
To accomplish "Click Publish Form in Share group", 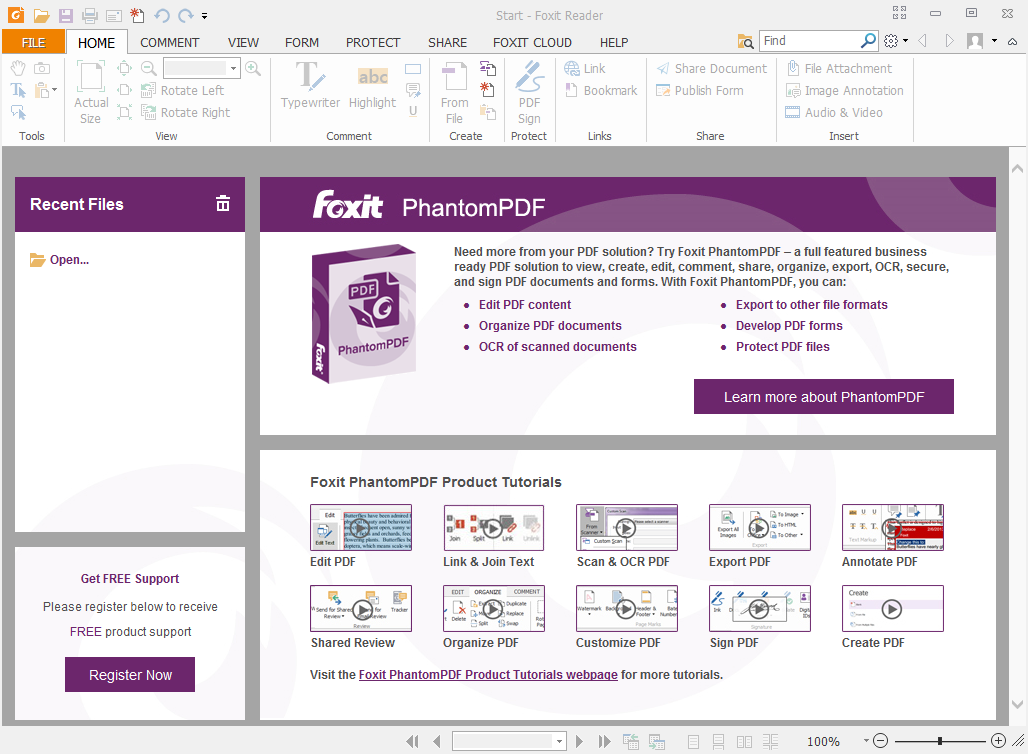I will coord(700,90).
